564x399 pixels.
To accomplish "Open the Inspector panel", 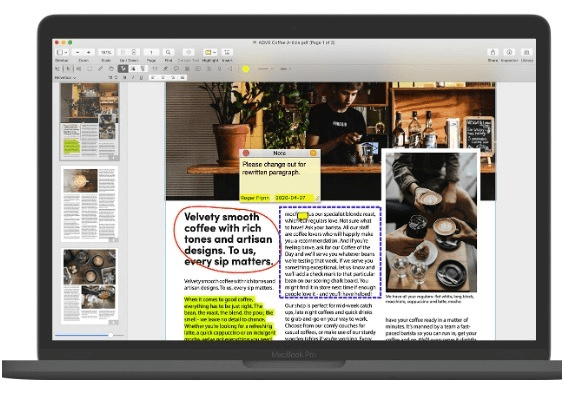I will [x=509, y=52].
